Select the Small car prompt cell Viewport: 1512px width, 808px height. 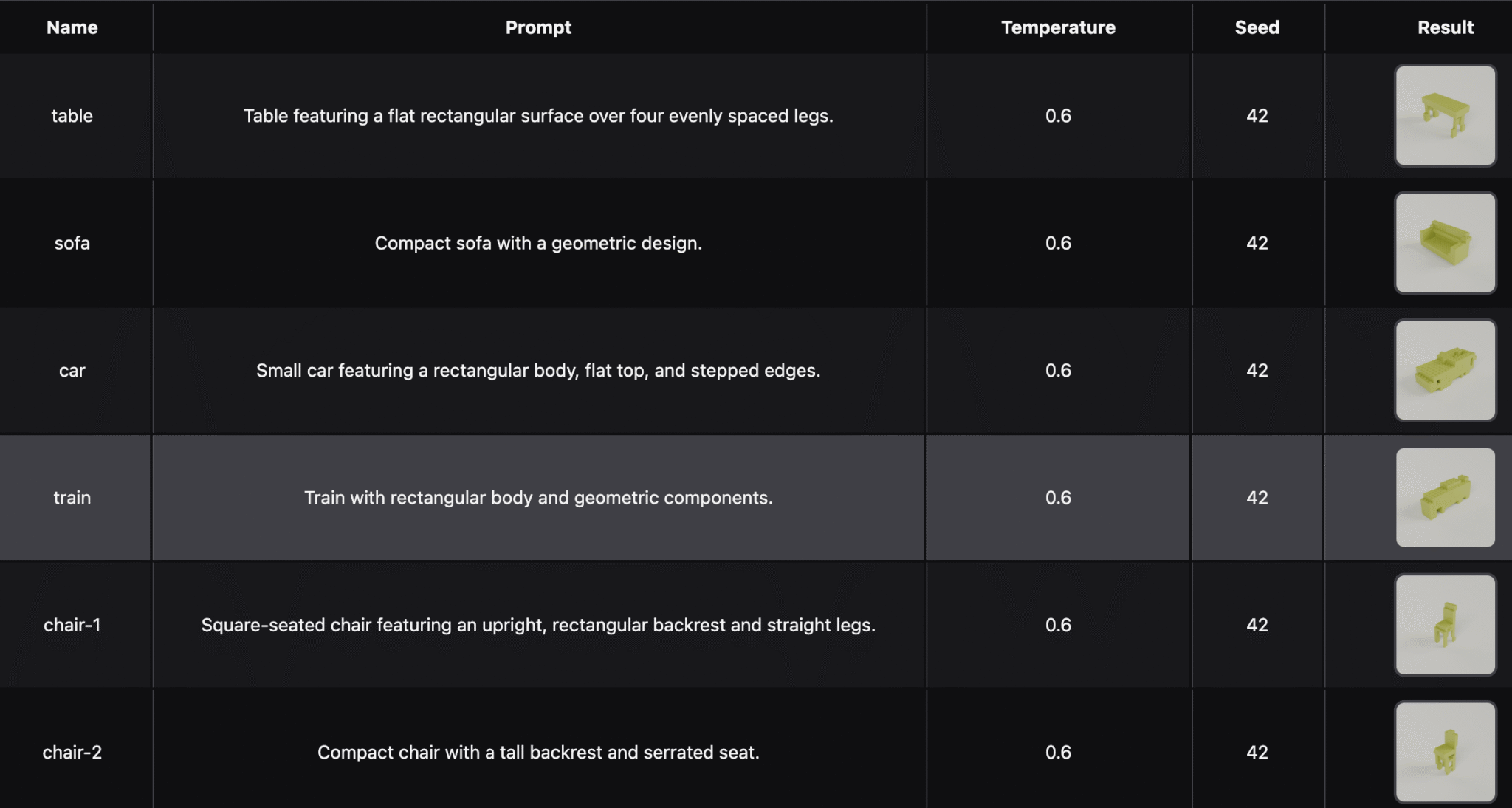click(538, 370)
